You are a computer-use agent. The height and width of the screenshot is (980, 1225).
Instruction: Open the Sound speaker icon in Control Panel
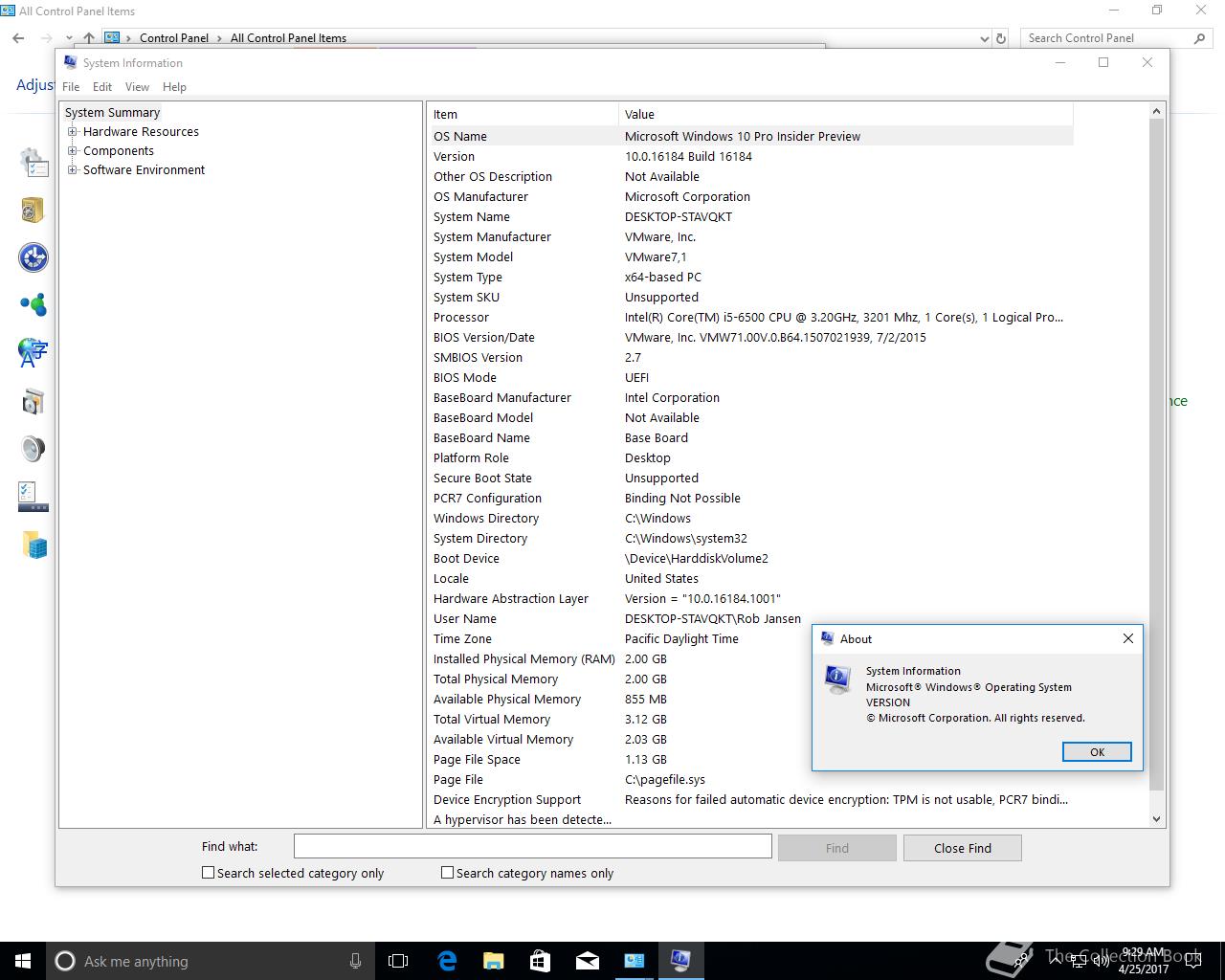coord(33,449)
